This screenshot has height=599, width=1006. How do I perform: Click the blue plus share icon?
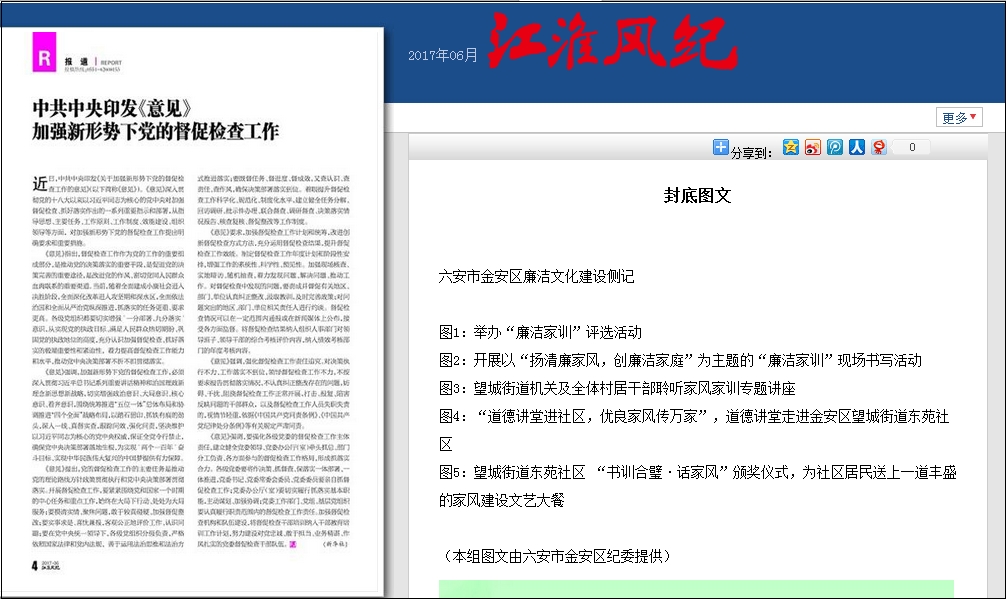coord(720,147)
